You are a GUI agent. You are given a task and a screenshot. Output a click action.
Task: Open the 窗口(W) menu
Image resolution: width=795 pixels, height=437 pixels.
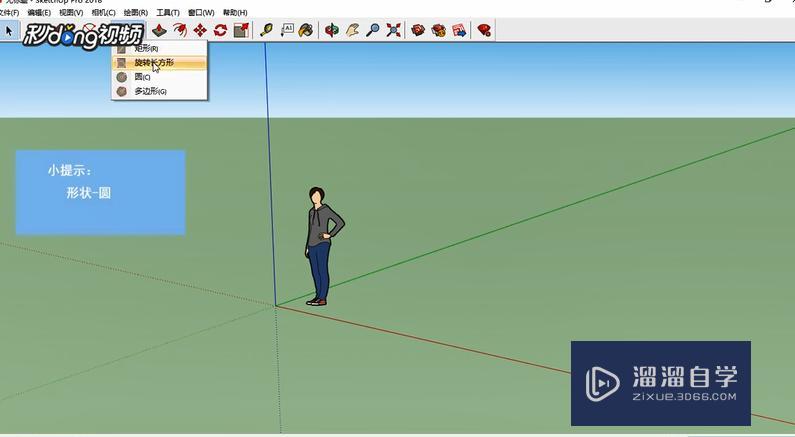click(201, 12)
